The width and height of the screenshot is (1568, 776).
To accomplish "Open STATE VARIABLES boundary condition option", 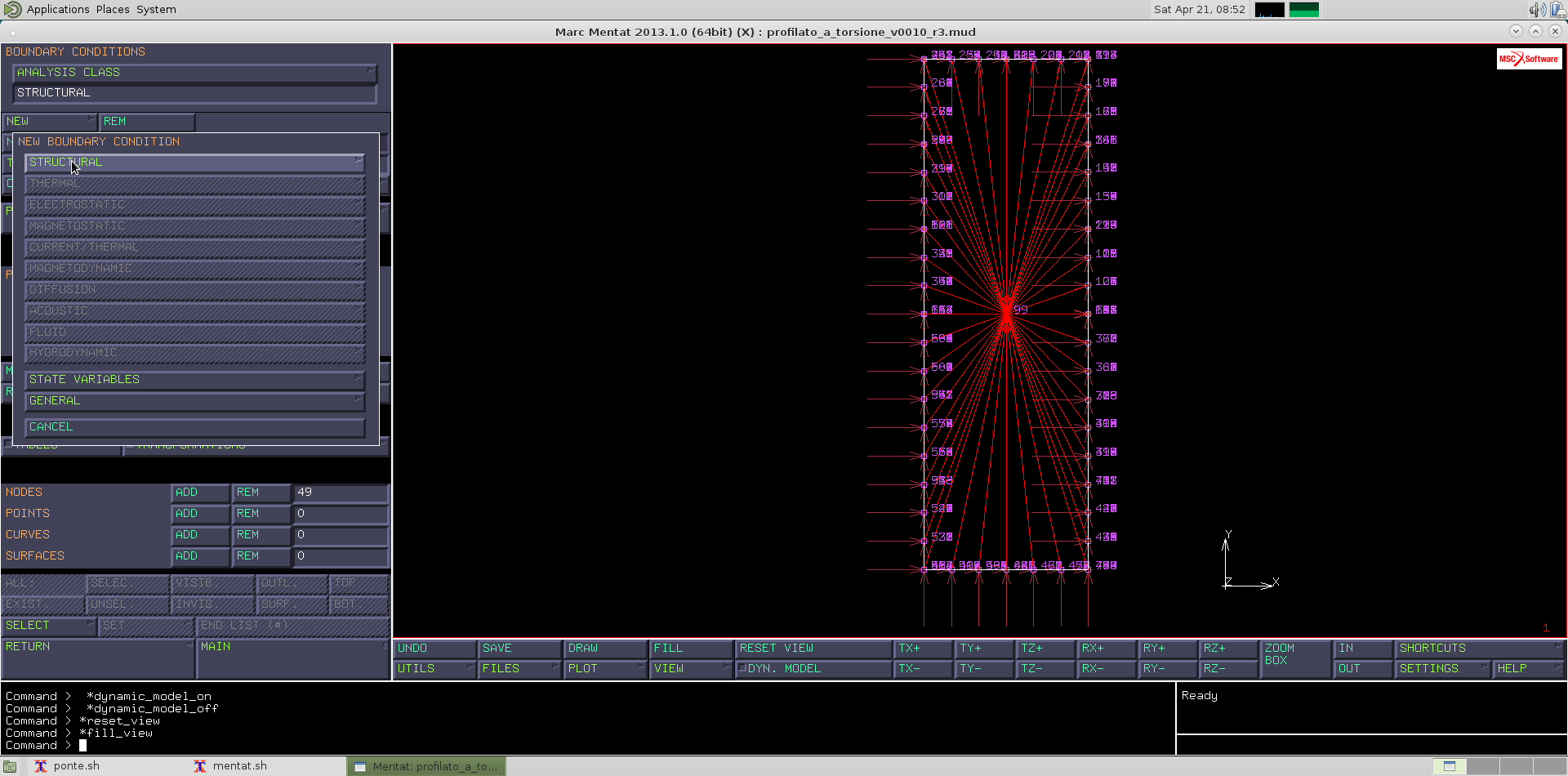I will click(x=194, y=380).
